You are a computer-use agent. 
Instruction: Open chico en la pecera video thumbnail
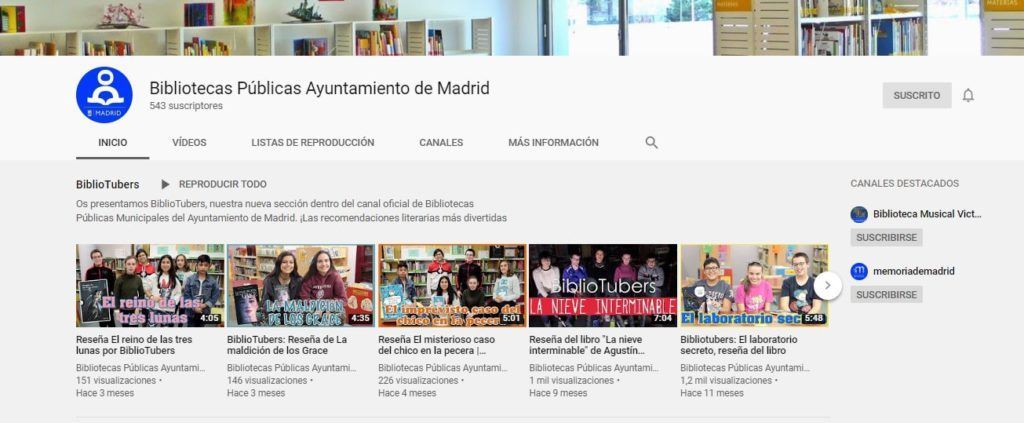452,285
